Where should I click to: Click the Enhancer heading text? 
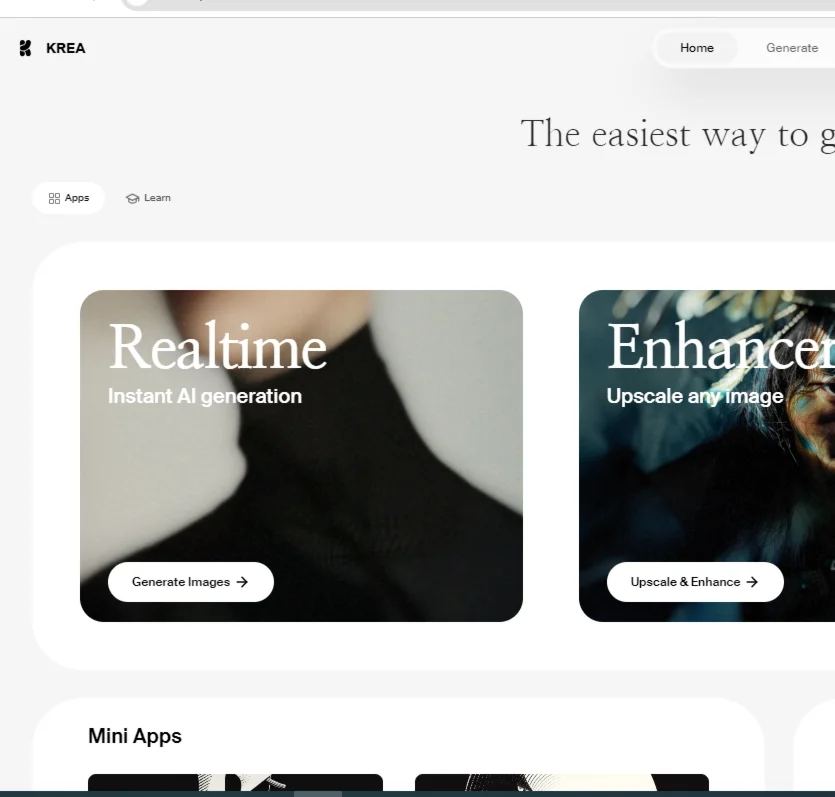coord(721,347)
